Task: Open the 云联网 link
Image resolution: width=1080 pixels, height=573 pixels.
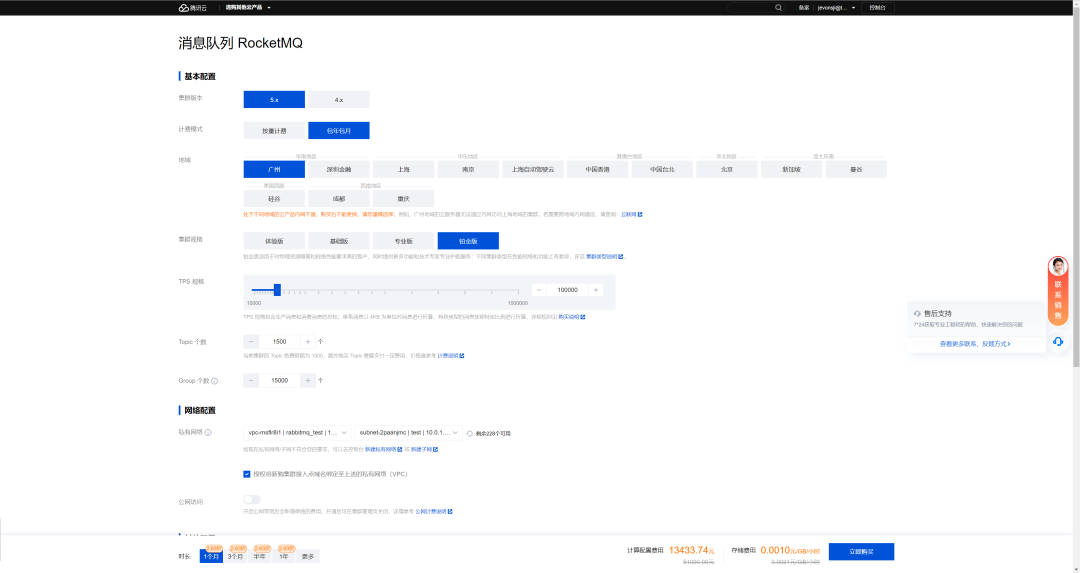Action: 632,214
